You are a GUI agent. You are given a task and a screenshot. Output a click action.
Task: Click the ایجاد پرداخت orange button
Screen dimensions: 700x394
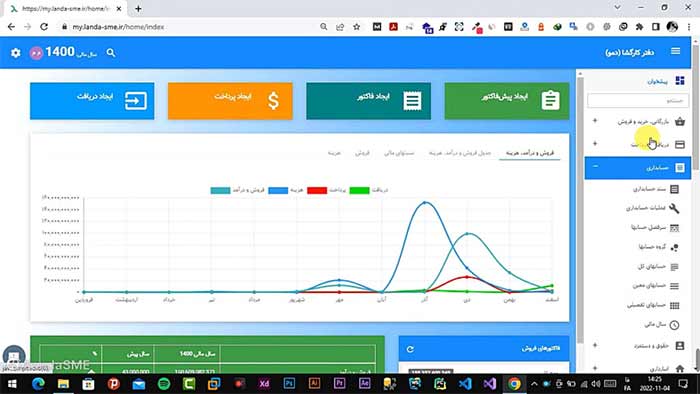[x=230, y=101]
